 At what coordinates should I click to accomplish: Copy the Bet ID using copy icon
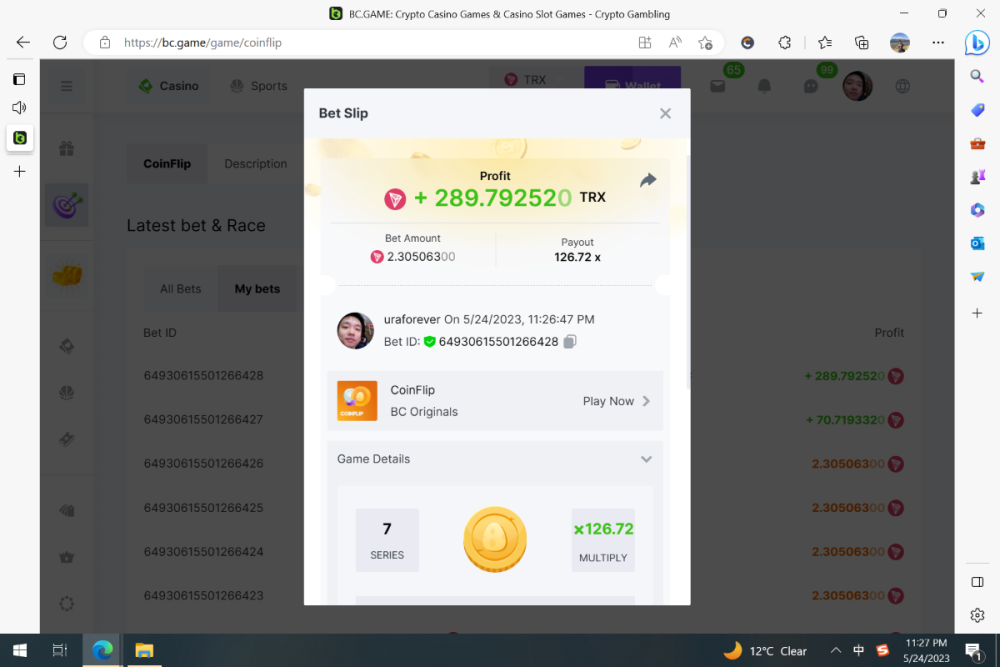pyautogui.click(x=570, y=342)
